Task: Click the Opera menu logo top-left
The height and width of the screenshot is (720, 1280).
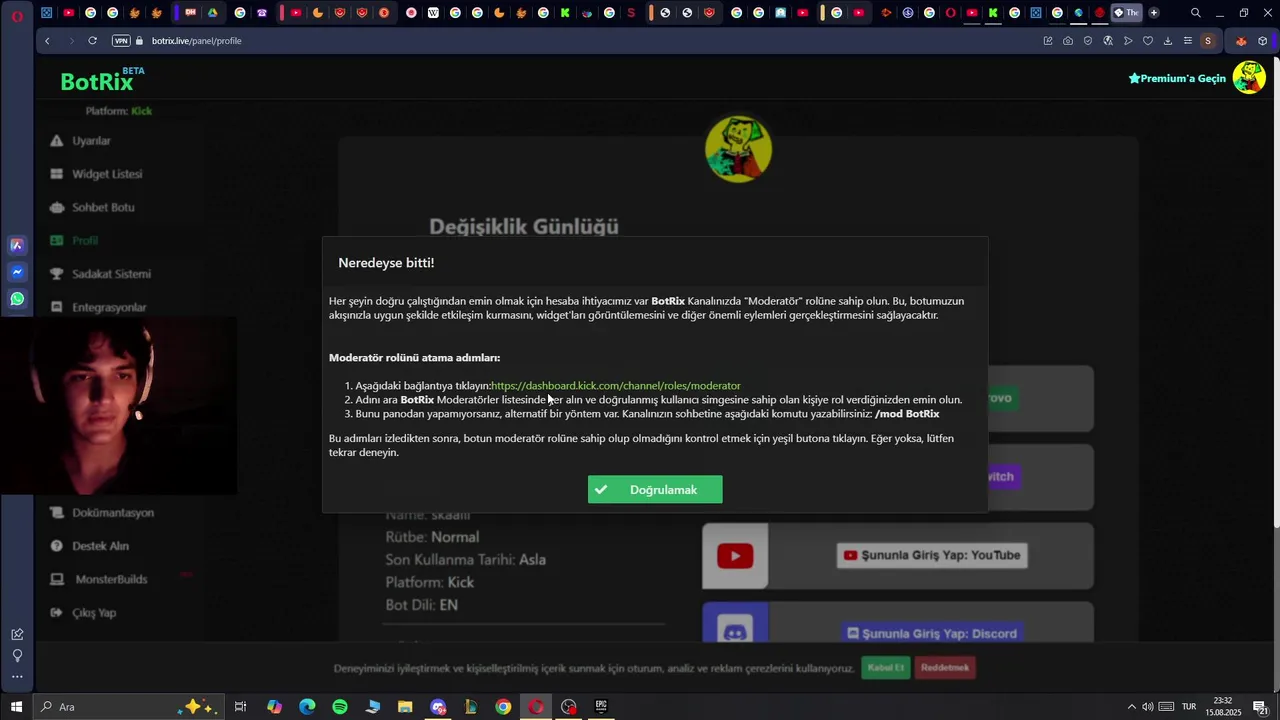Action: coord(17,15)
